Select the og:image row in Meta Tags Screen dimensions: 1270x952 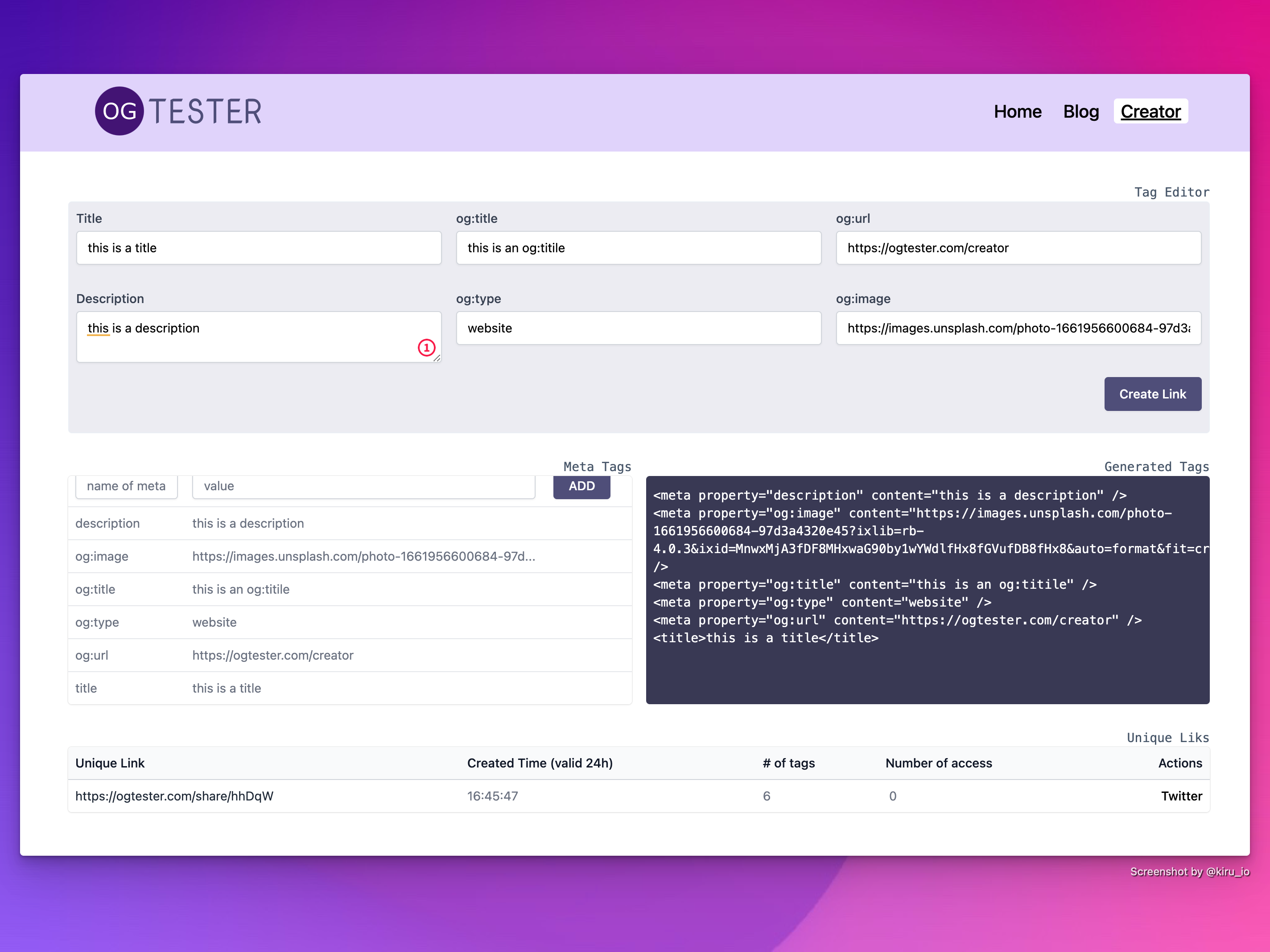pos(350,557)
